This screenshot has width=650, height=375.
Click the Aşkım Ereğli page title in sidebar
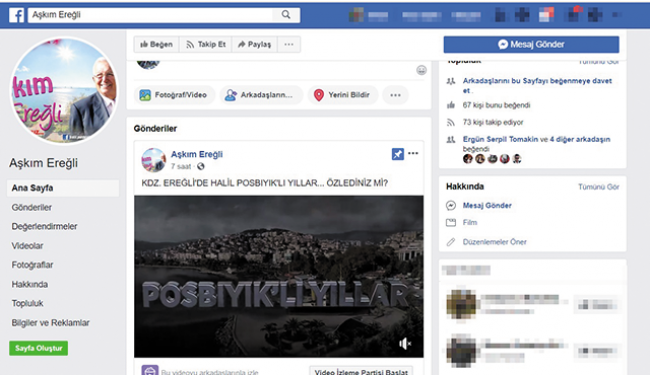[x=44, y=163]
